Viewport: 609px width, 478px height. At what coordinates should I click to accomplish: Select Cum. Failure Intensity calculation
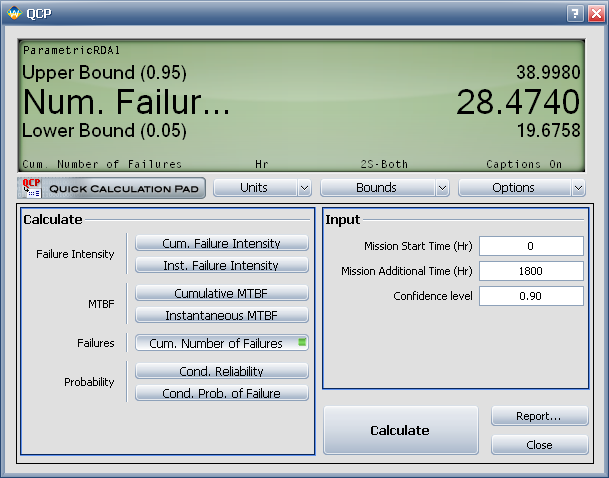click(221, 243)
